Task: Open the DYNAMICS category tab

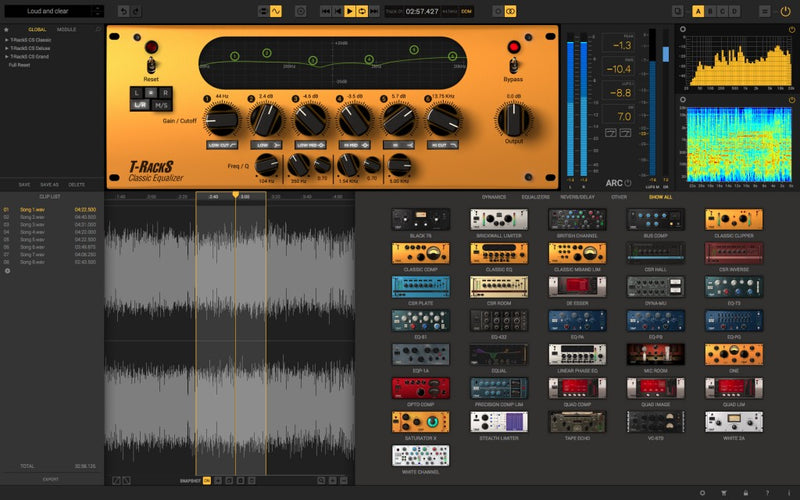Action: [x=494, y=197]
